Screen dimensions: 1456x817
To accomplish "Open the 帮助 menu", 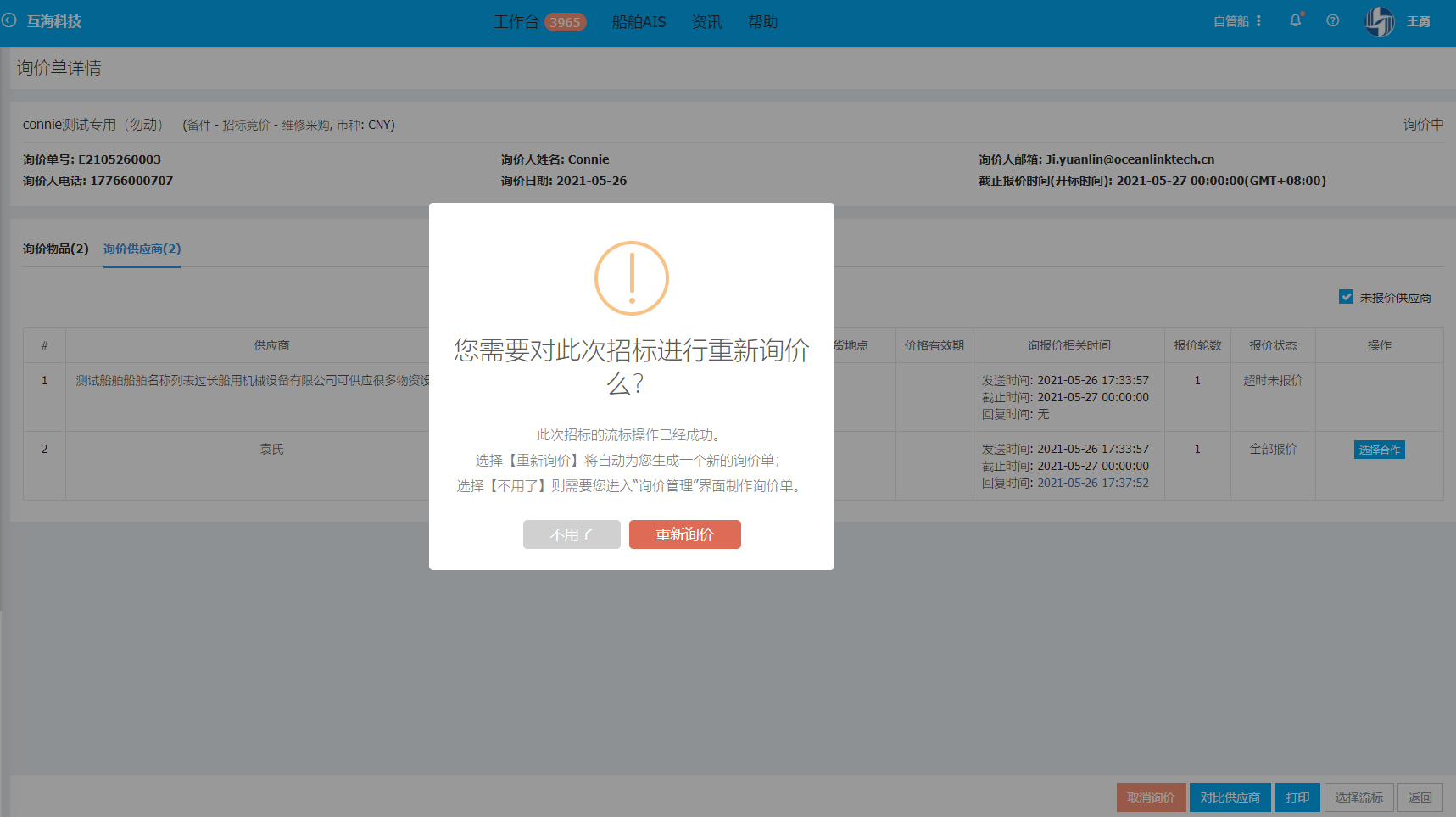I will click(x=762, y=22).
